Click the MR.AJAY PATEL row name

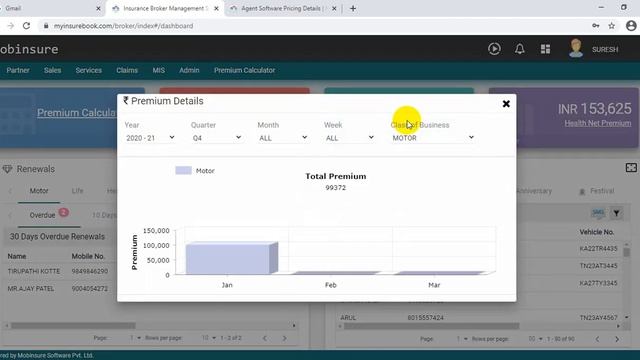pyautogui.click(x=31, y=289)
